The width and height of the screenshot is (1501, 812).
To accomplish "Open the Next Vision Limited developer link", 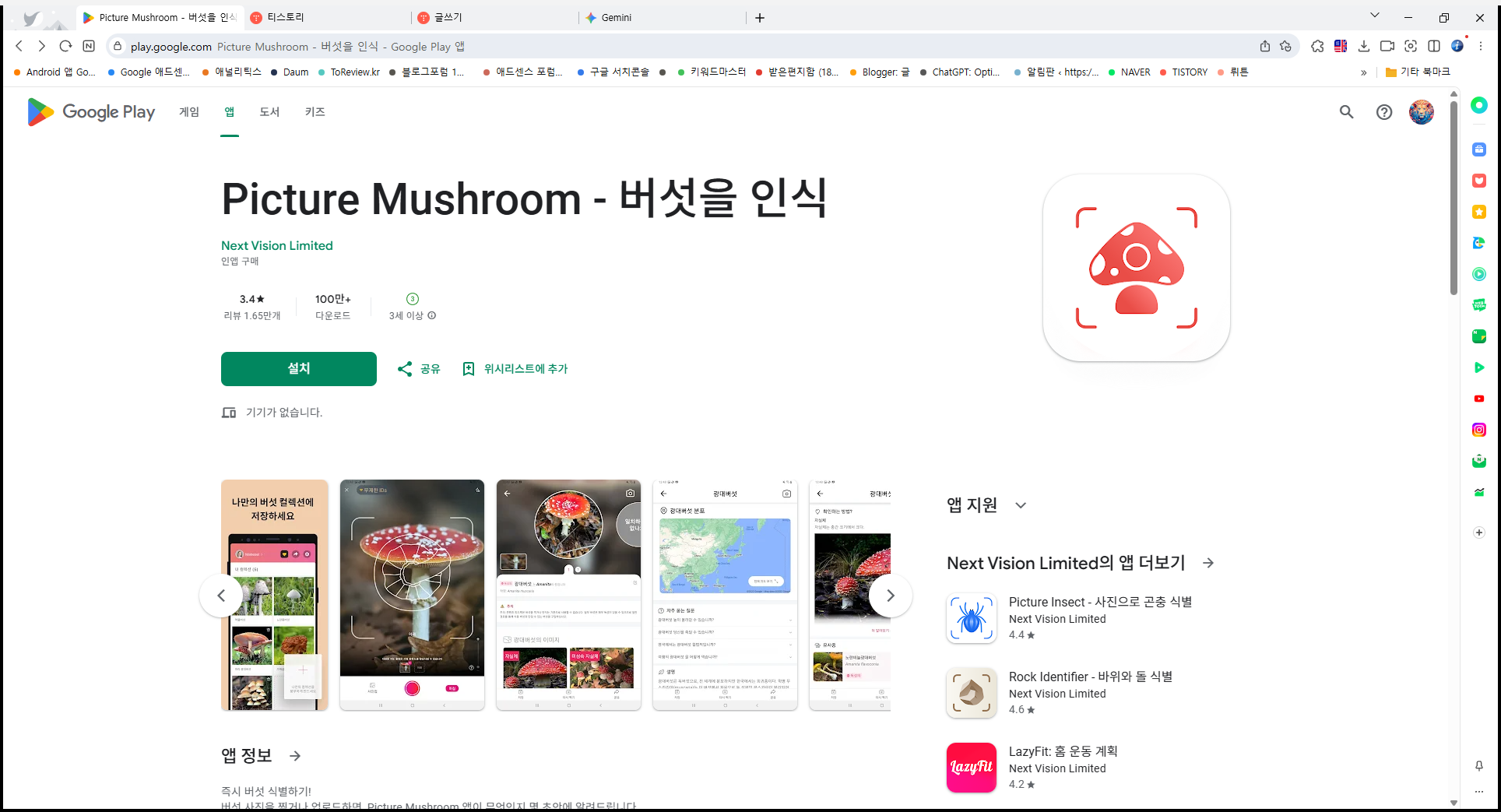I will (276, 245).
